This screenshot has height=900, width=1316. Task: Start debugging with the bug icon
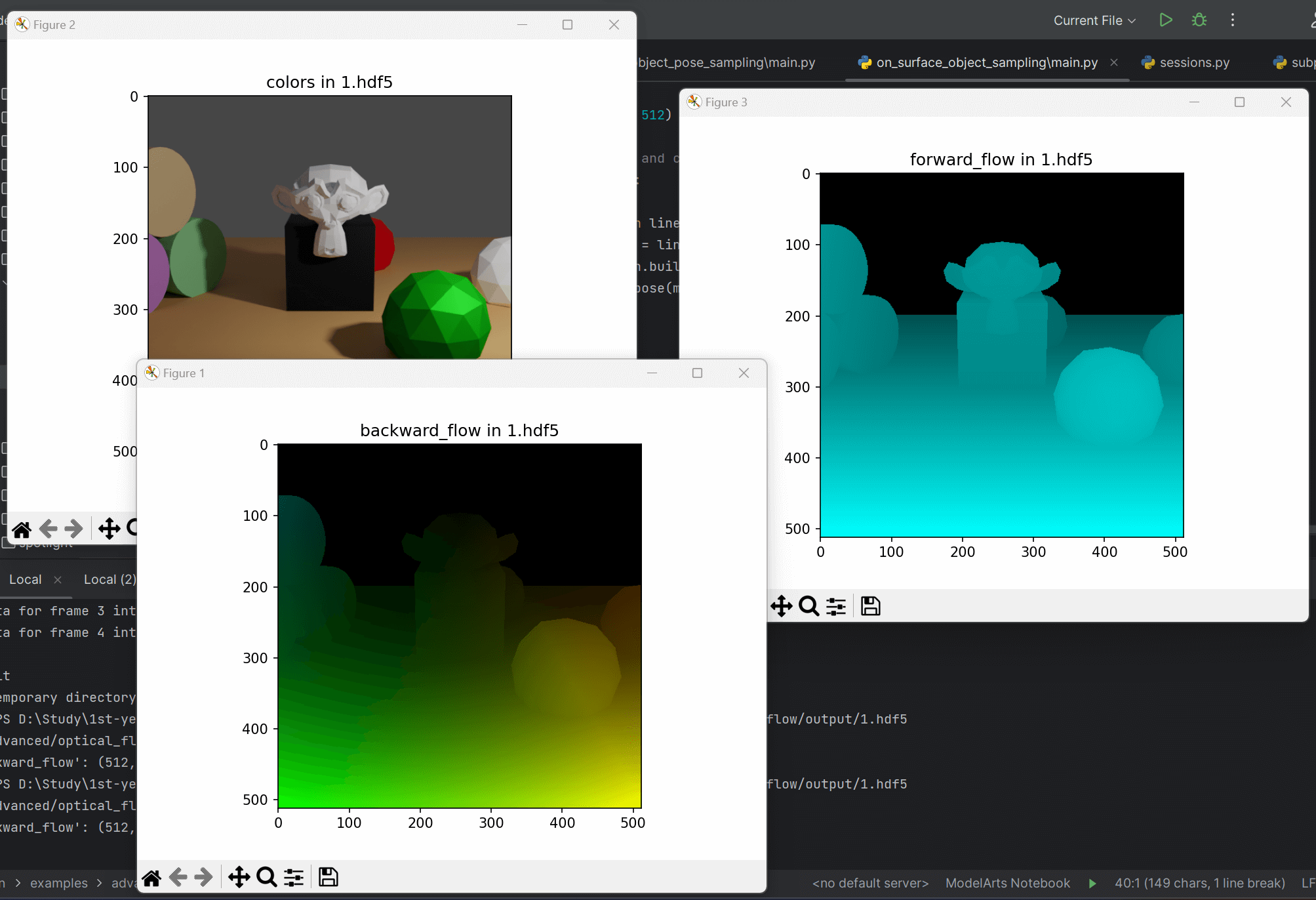(1199, 20)
